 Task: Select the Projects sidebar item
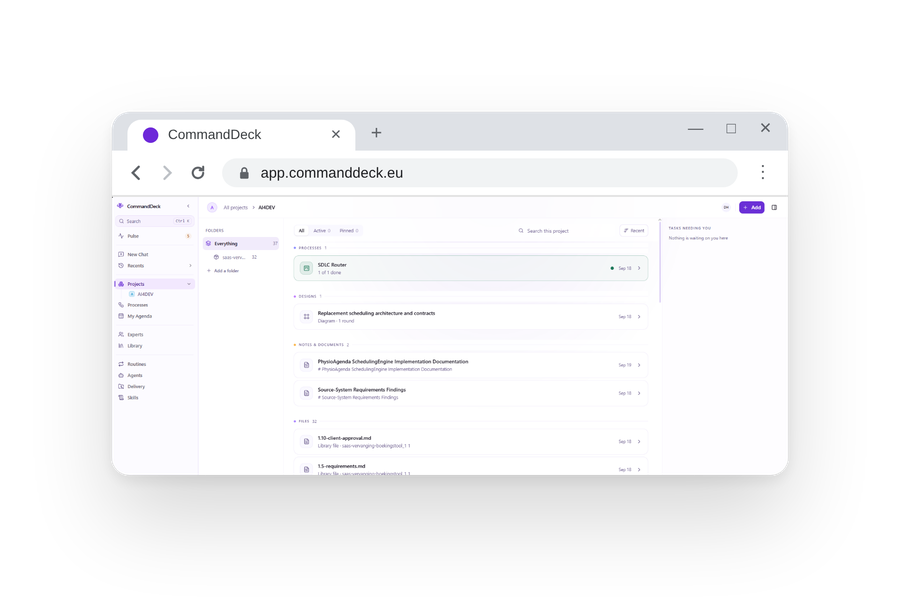coord(154,284)
